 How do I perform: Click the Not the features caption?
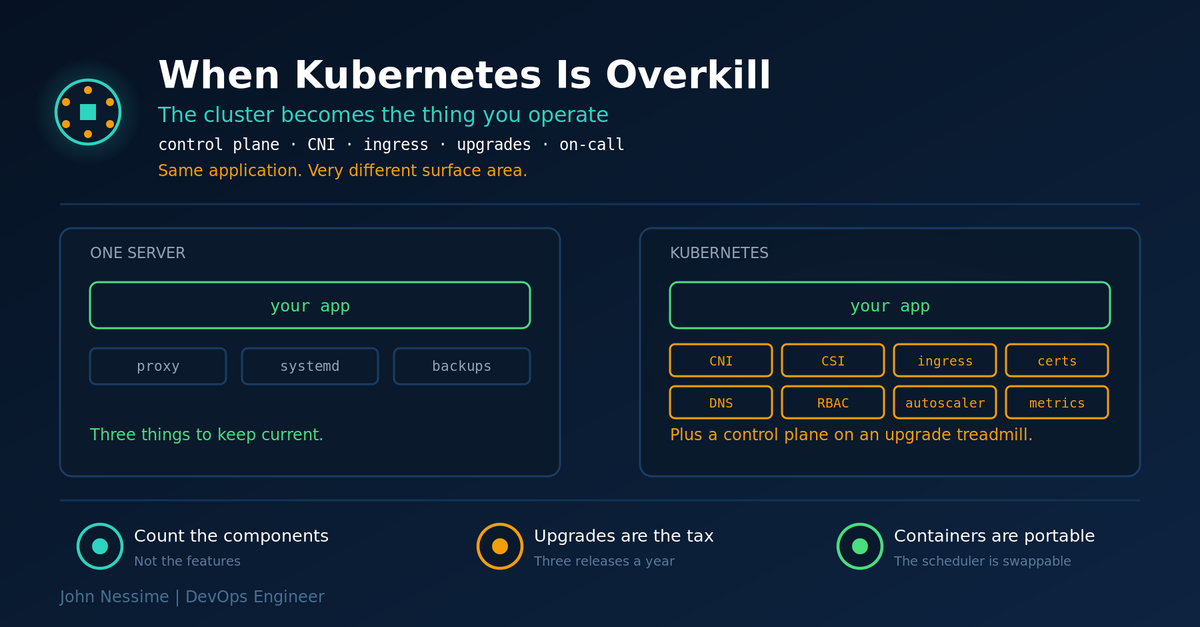(x=187, y=561)
